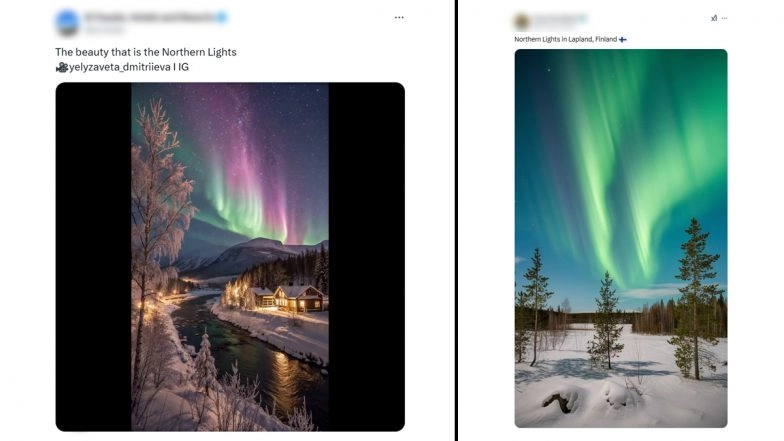Click the right post author's profile avatar
This screenshot has height=441, width=784.
[x=521, y=21]
